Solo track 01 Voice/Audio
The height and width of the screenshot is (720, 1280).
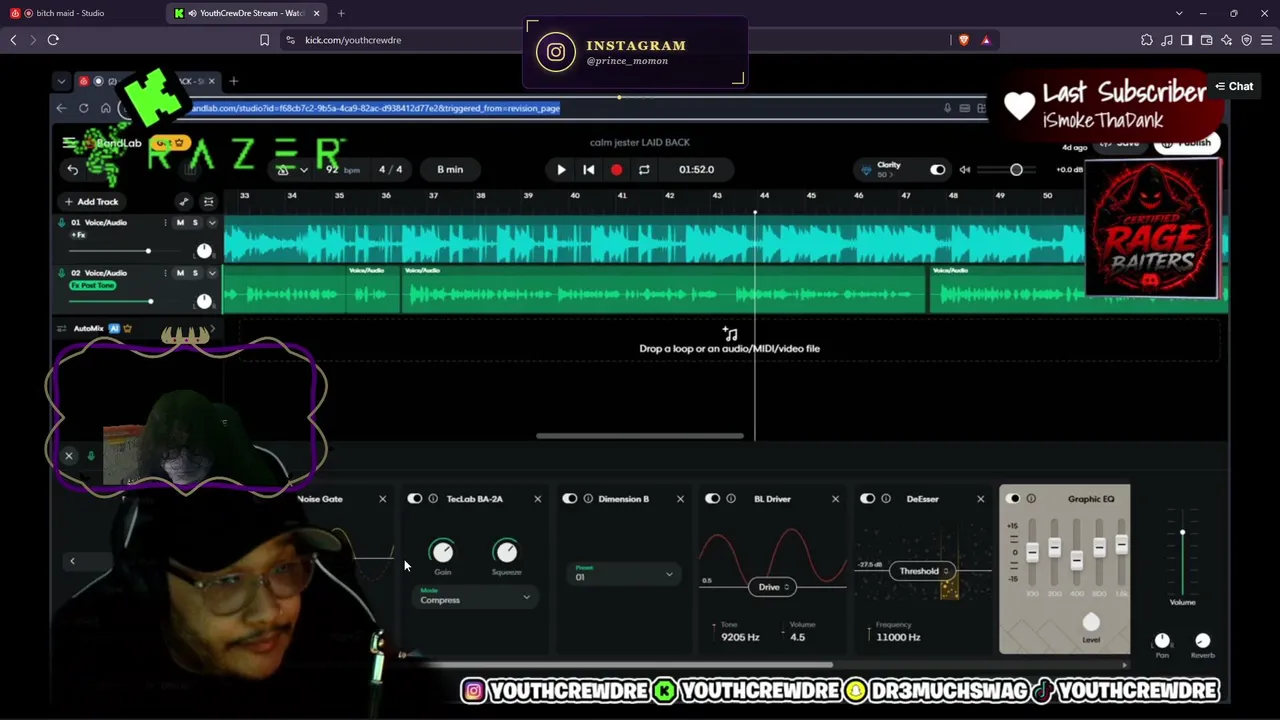click(x=195, y=223)
